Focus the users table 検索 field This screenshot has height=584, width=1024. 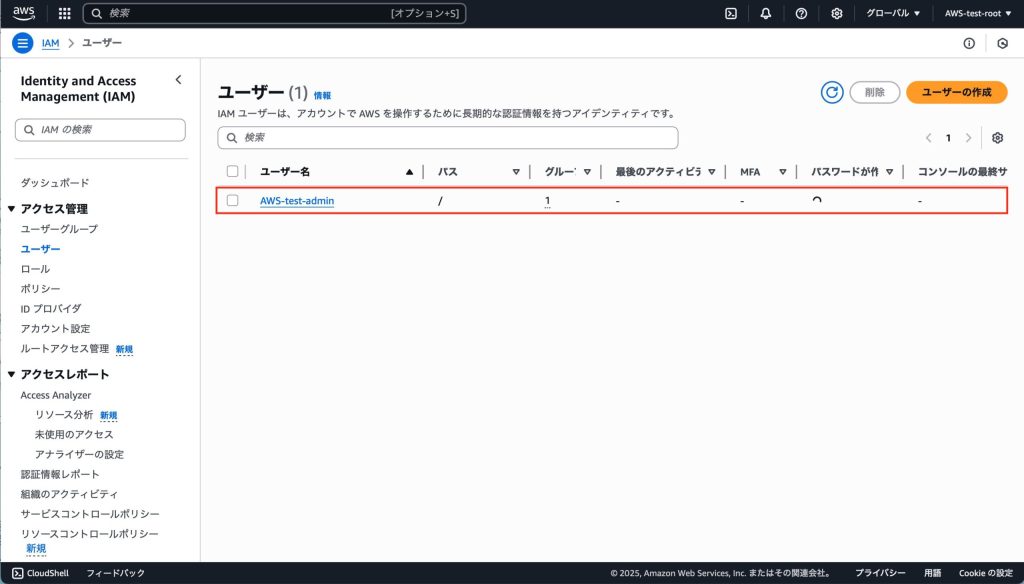[x=448, y=138]
